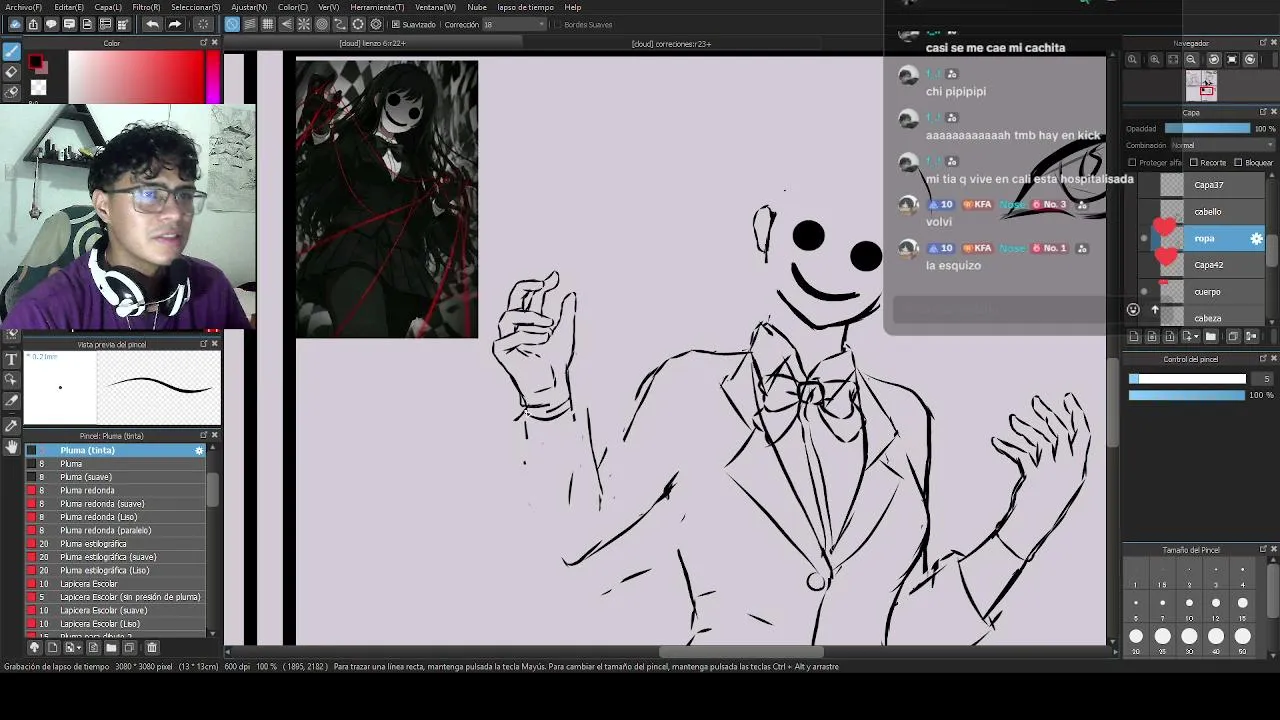Viewport: 1280px width, 720px height.
Task: Click the Undo arrow in the top toolbar
Action: click(x=152, y=24)
